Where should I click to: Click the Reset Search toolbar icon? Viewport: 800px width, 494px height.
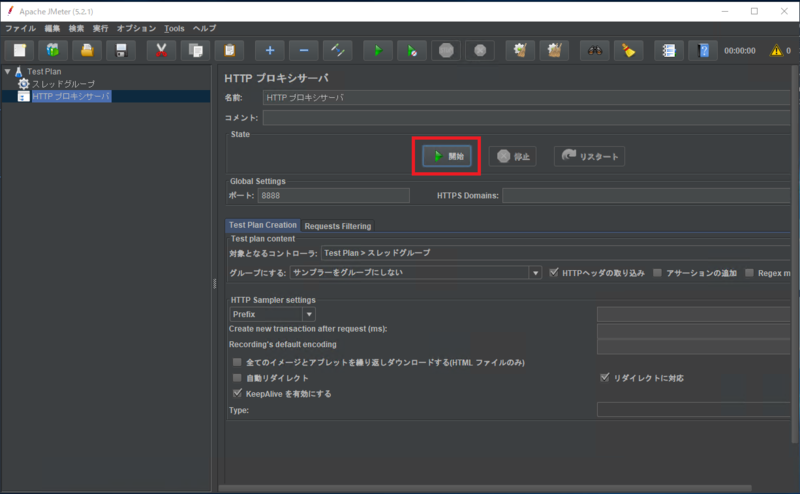(629, 51)
